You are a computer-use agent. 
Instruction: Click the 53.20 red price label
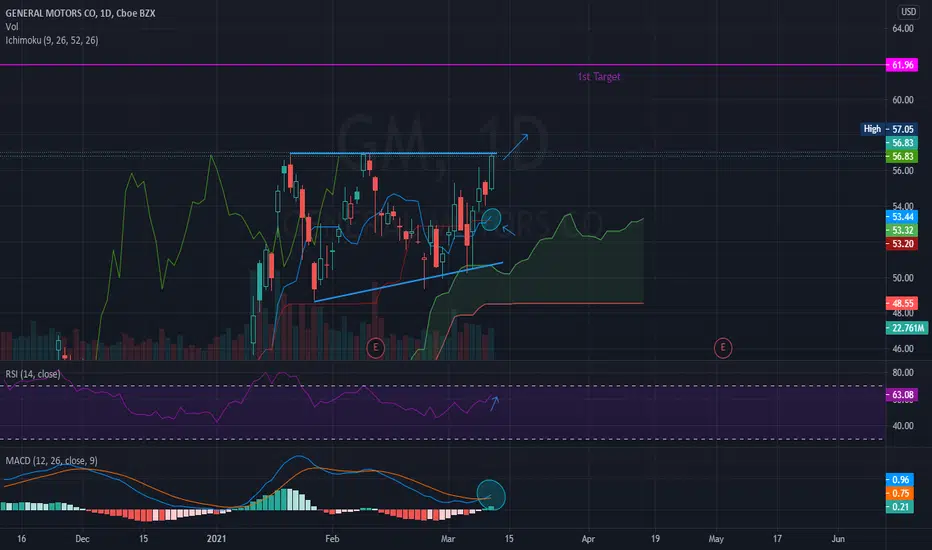click(902, 244)
